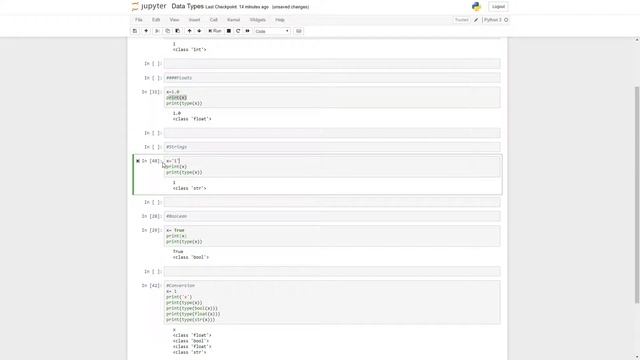Image resolution: width=640 pixels, height=360 pixels.
Task: Click run-cell icon beside In [48]
Action: tap(138, 161)
